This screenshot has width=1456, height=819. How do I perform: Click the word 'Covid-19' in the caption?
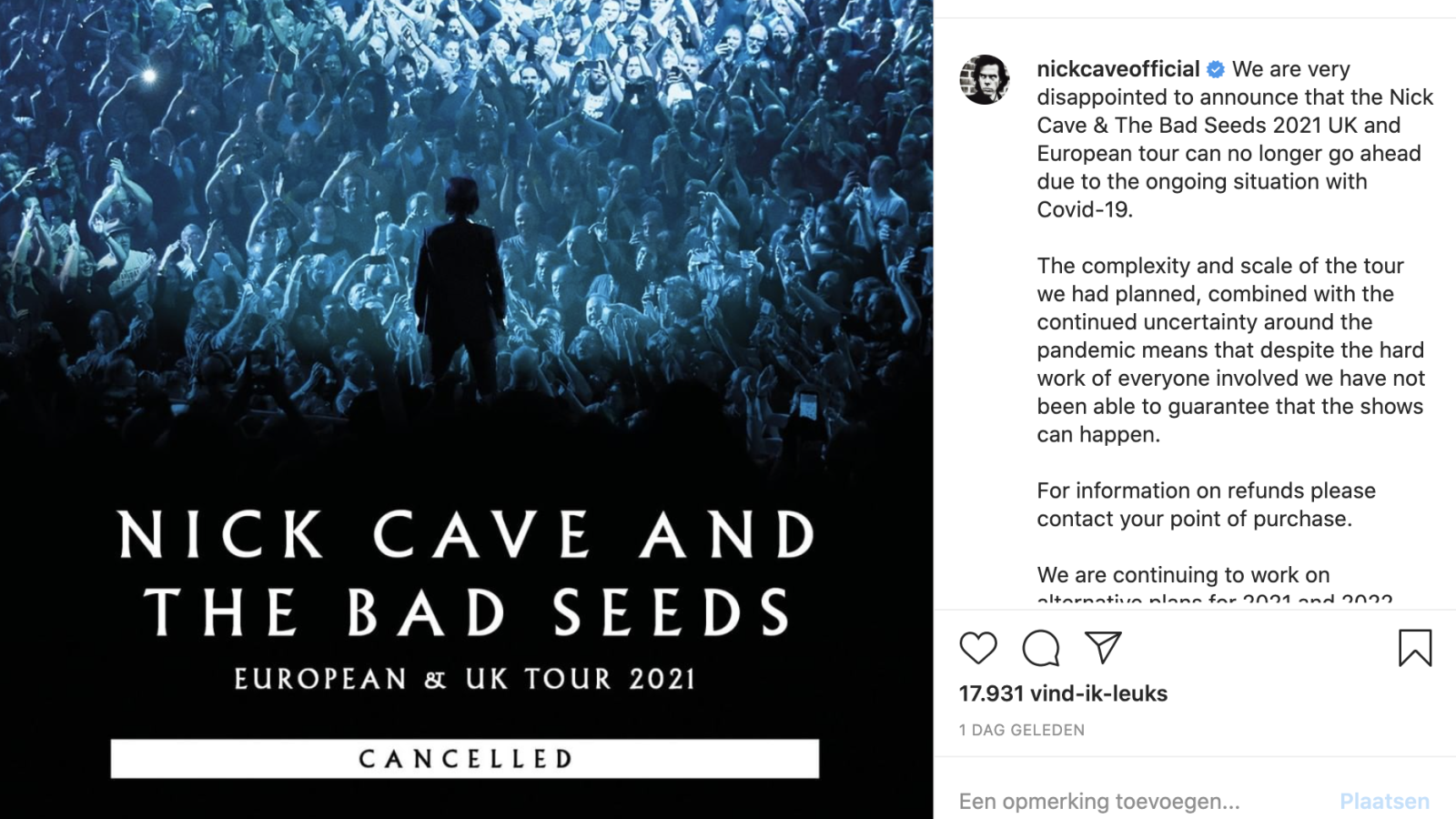pyautogui.click(x=1084, y=209)
